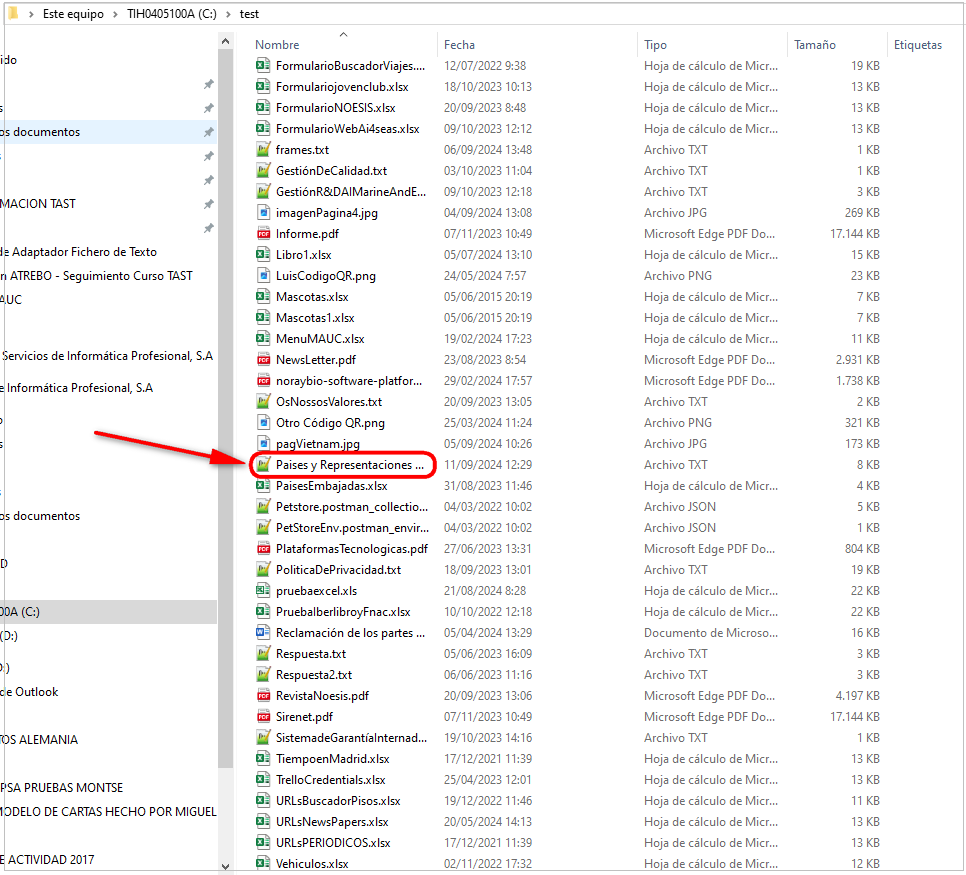Screen dimensions: 966x875
Task: Click the folder icon in the address bar
Action: pyautogui.click(x=12, y=14)
